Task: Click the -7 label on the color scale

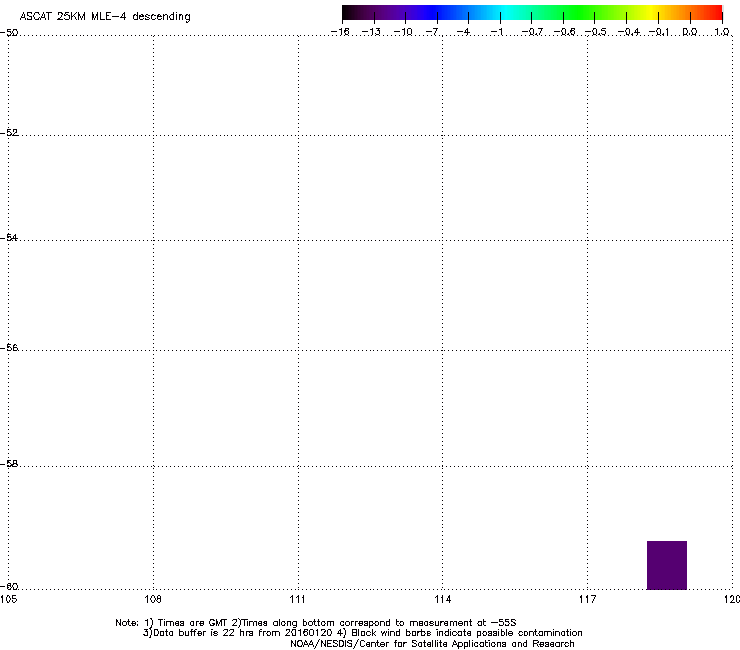Action: pyautogui.click(x=433, y=32)
